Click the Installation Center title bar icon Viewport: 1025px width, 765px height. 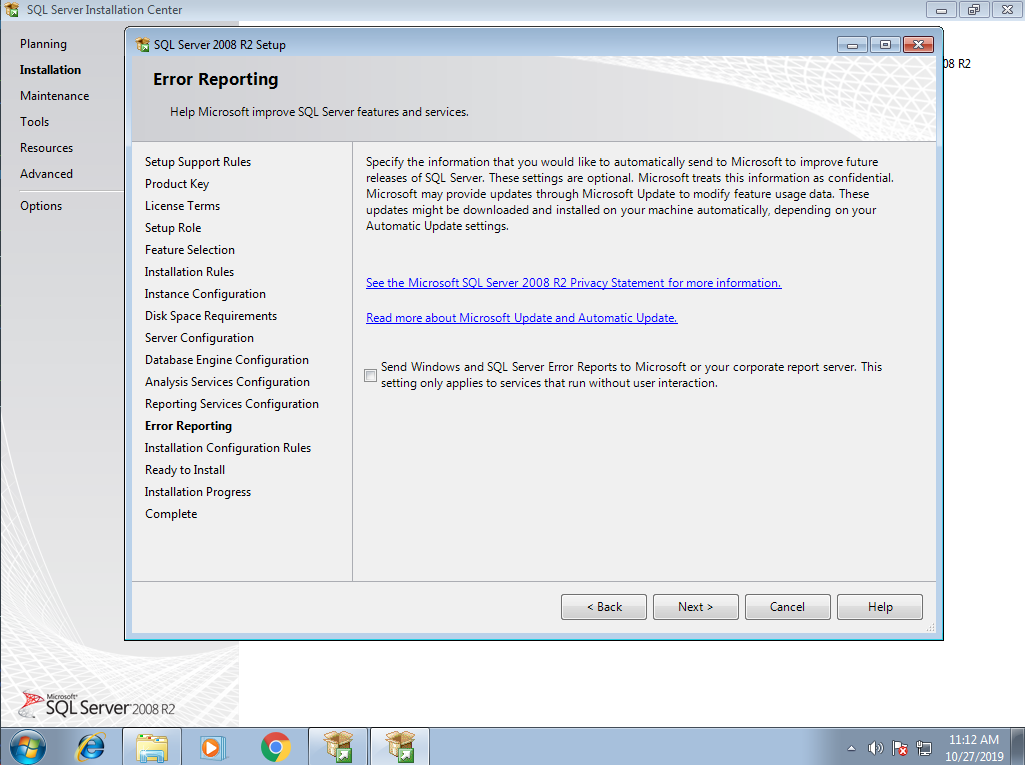[12, 10]
